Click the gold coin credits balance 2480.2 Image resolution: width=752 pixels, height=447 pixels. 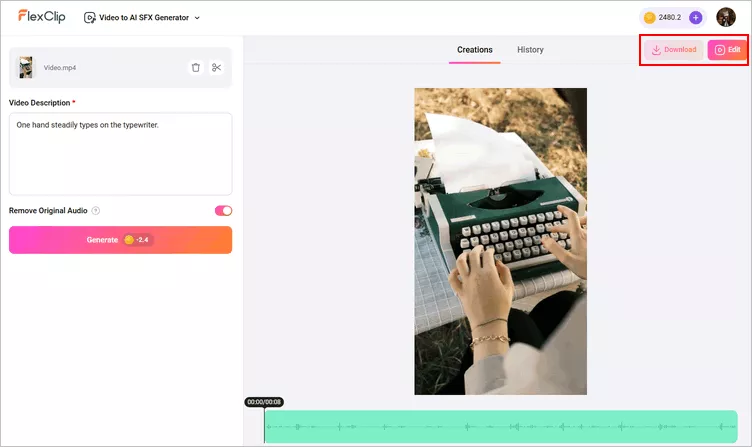(x=664, y=18)
